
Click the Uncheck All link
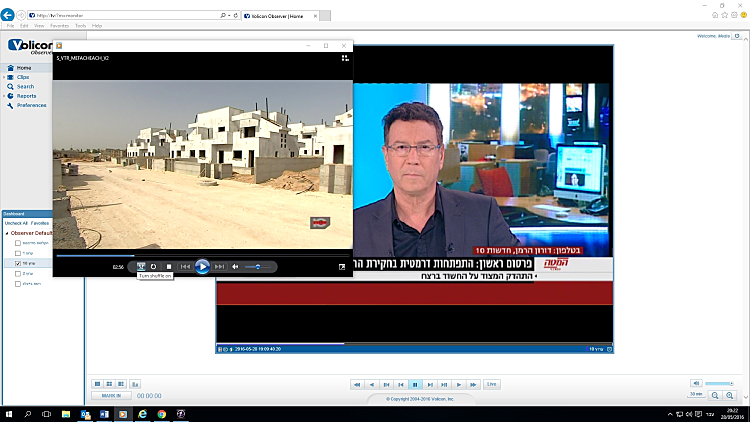[16, 223]
